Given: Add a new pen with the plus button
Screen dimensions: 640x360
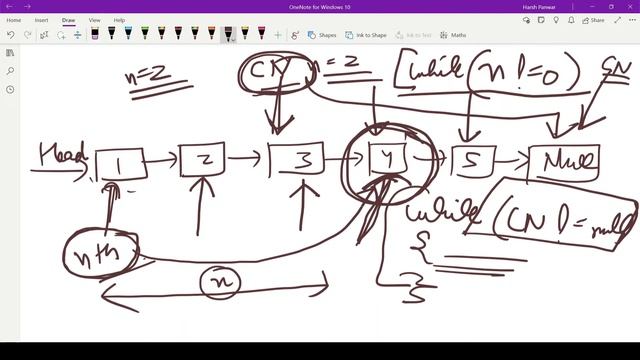Looking at the screenshot, I should pyautogui.click(x=278, y=35).
